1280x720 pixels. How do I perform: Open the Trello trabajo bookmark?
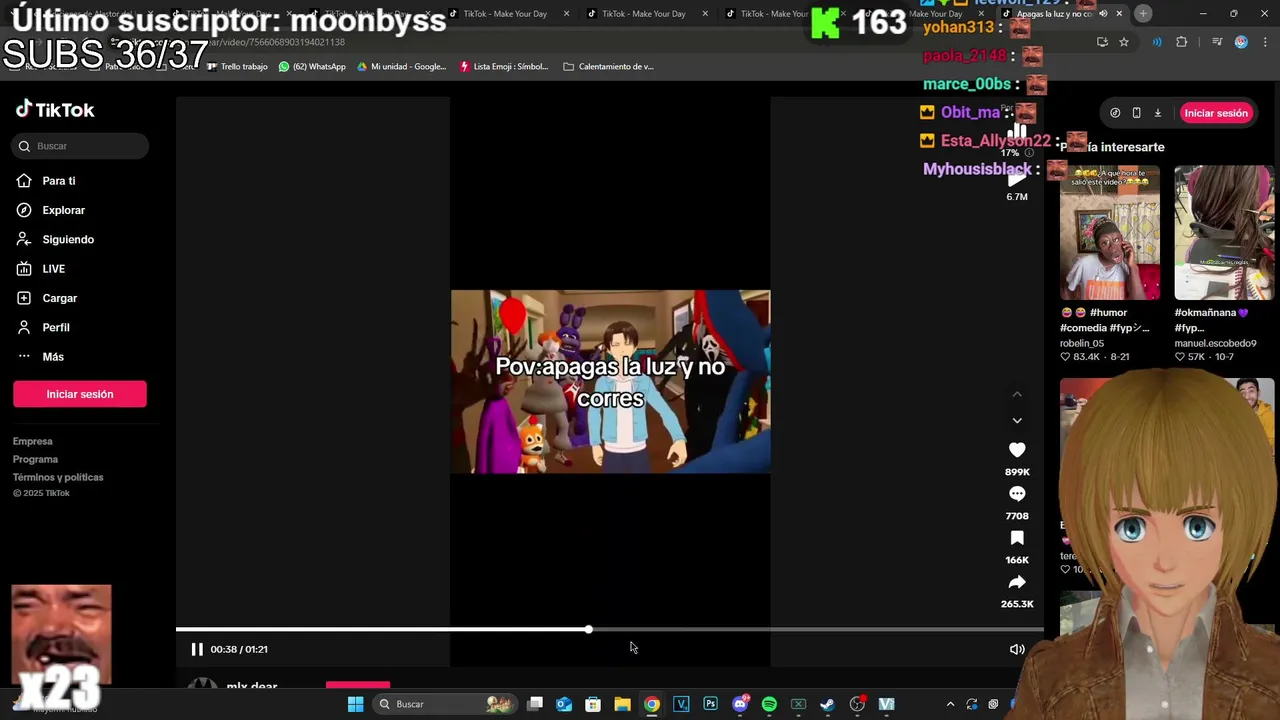point(237,67)
